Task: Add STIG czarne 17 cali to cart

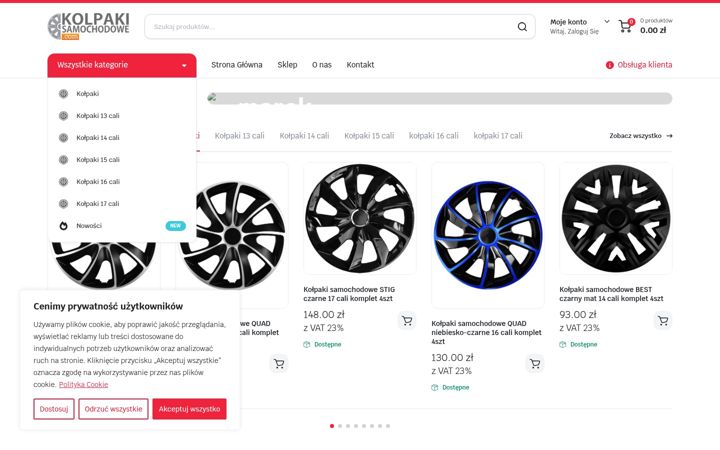Action: point(407,321)
